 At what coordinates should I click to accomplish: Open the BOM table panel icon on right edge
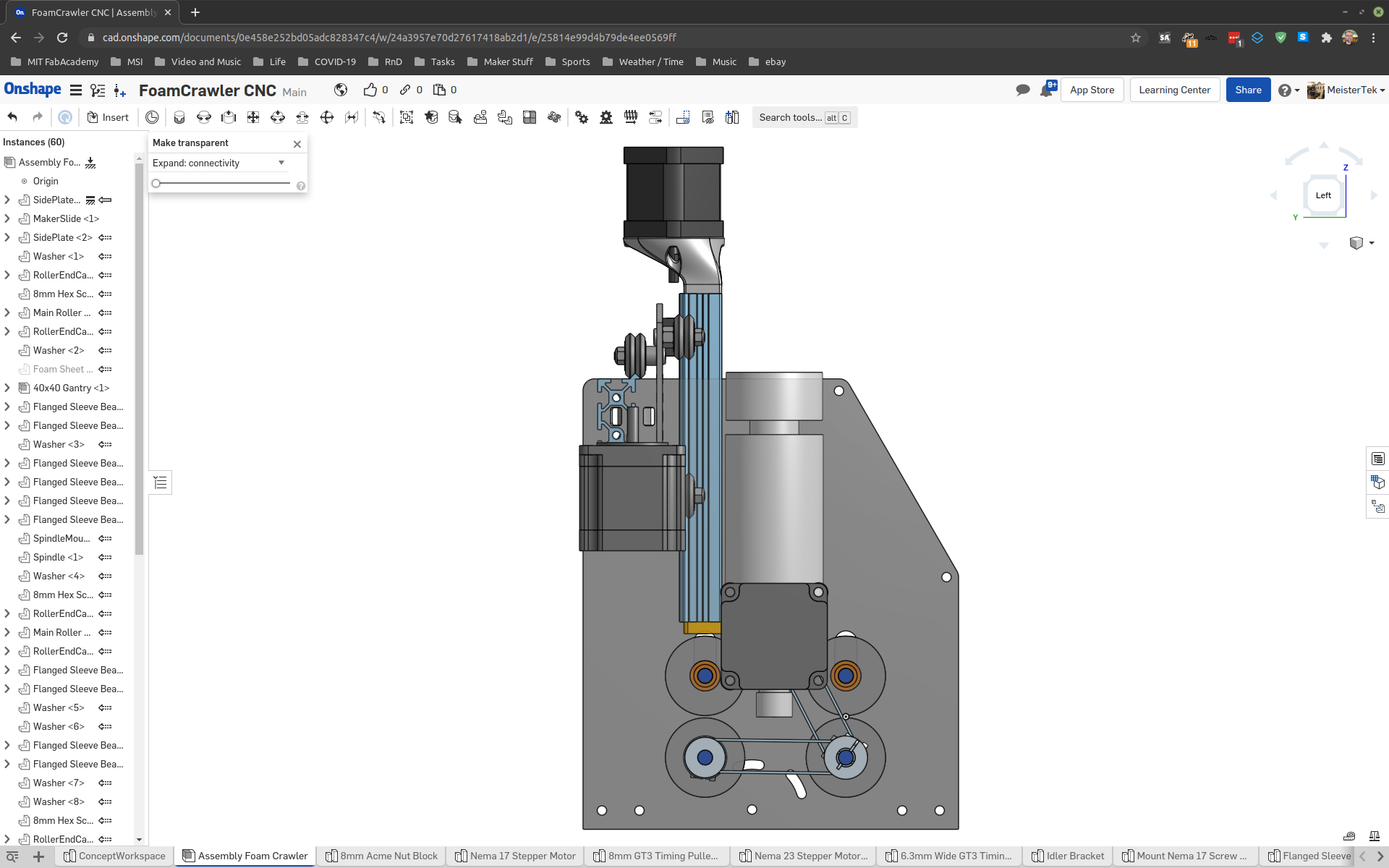tap(1377, 459)
